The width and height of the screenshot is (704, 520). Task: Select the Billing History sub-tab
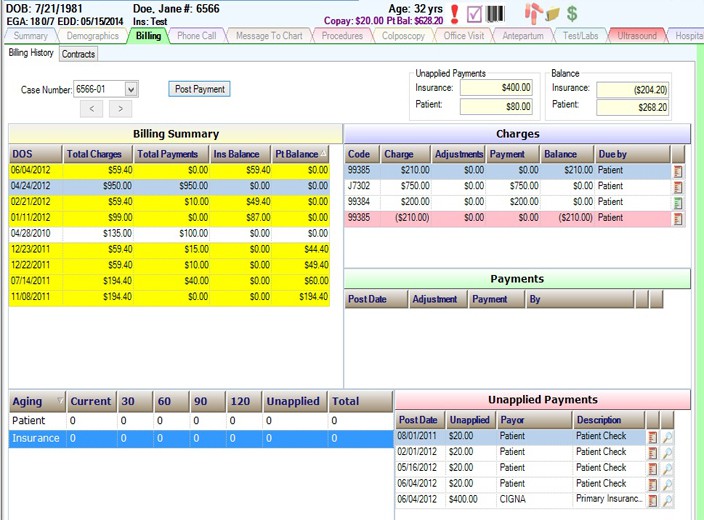point(31,53)
